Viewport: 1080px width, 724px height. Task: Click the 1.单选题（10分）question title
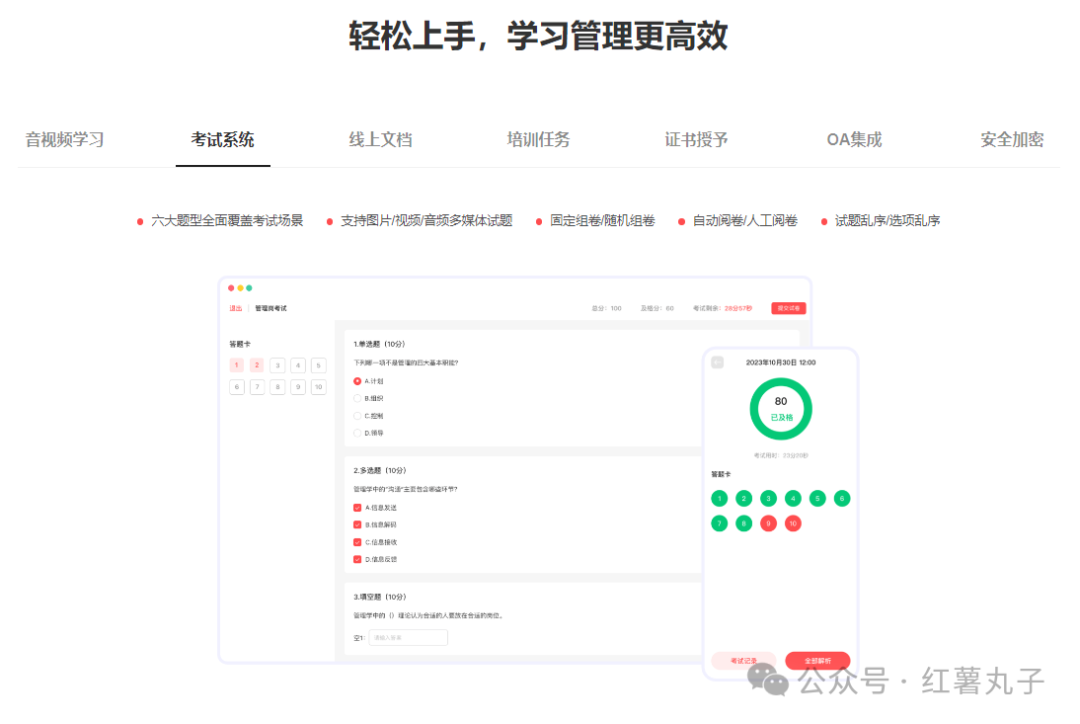pos(380,344)
